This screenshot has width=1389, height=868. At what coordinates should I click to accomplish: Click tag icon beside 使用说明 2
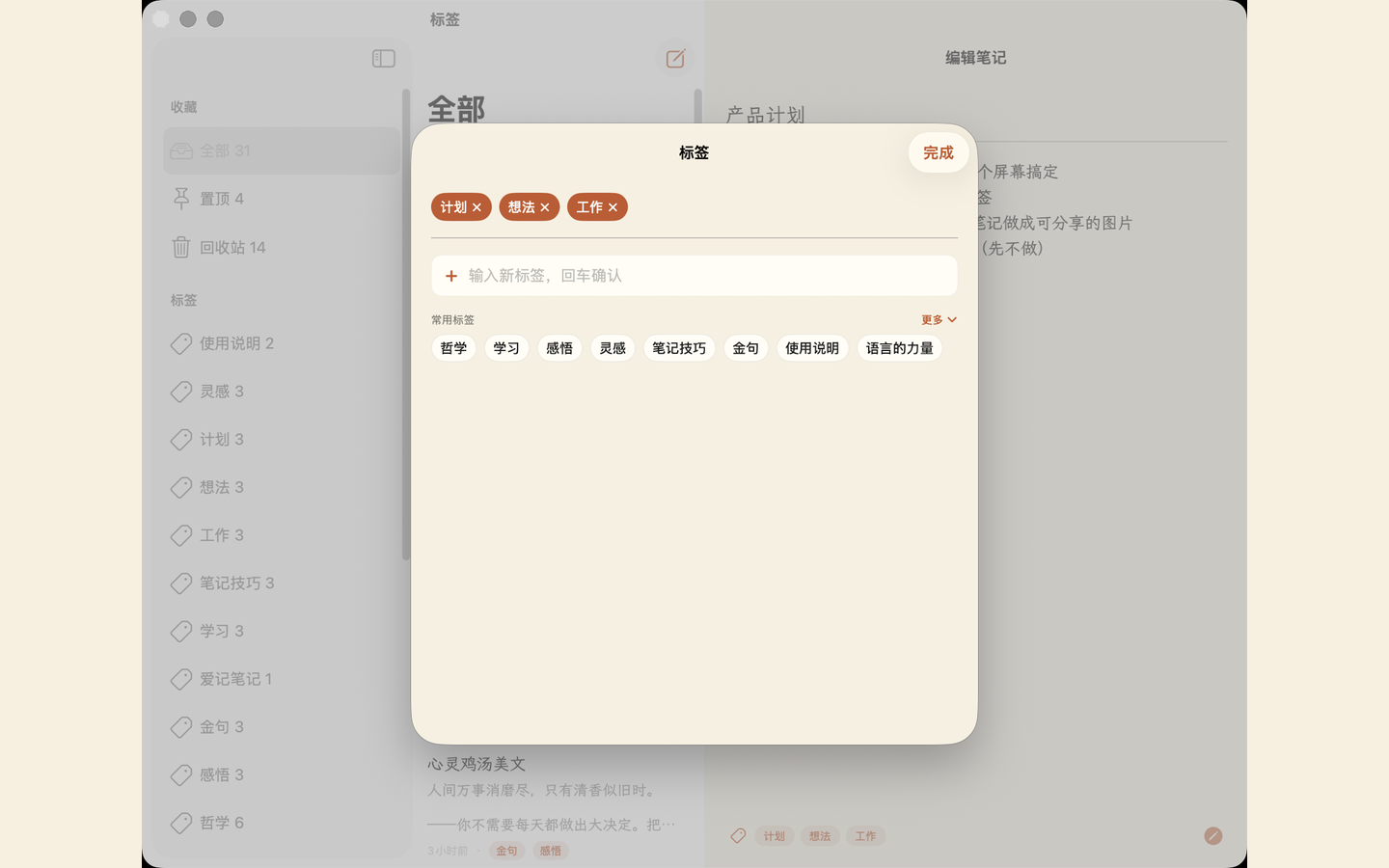tap(181, 343)
